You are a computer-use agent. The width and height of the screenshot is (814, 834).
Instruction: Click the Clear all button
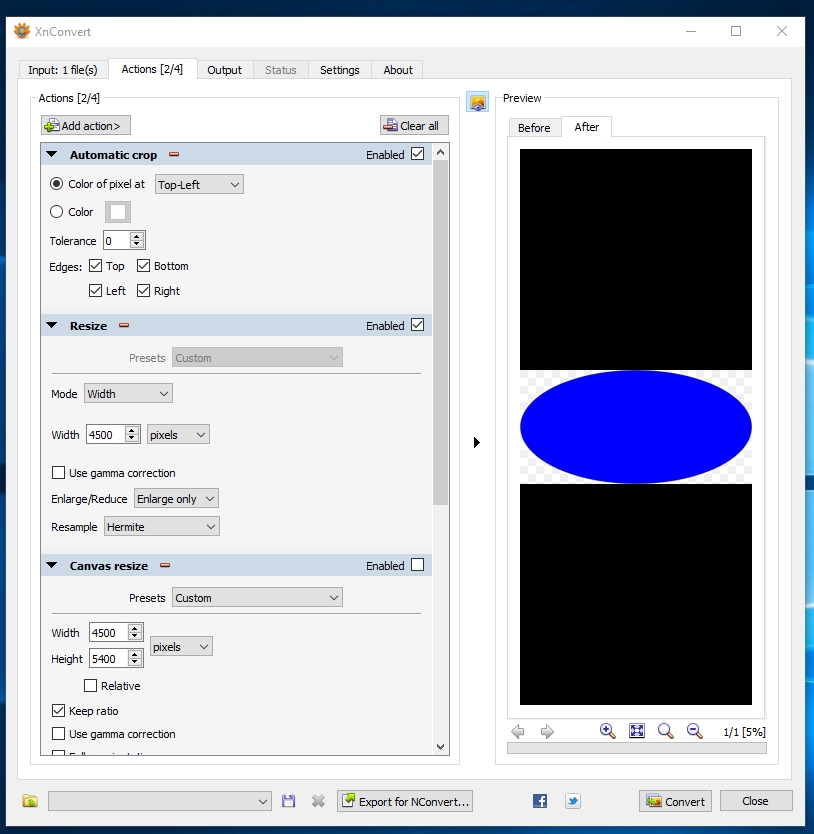(414, 126)
